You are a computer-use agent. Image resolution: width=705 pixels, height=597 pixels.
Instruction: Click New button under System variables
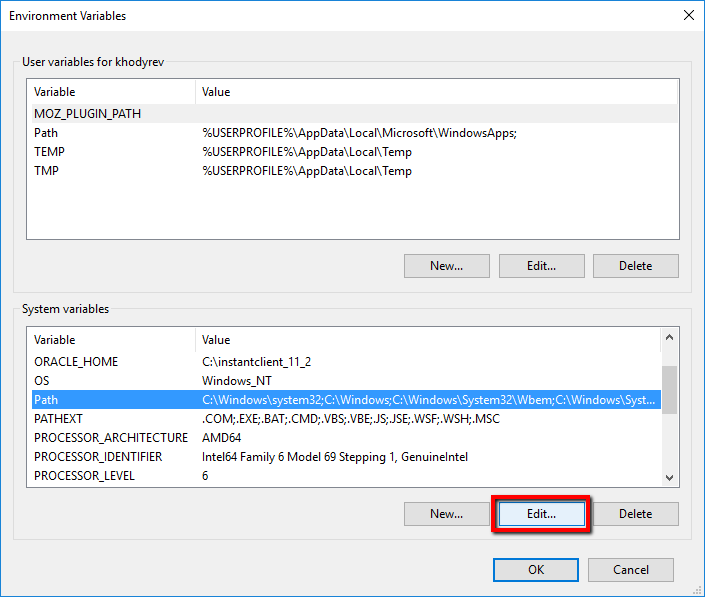pos(446,514)
